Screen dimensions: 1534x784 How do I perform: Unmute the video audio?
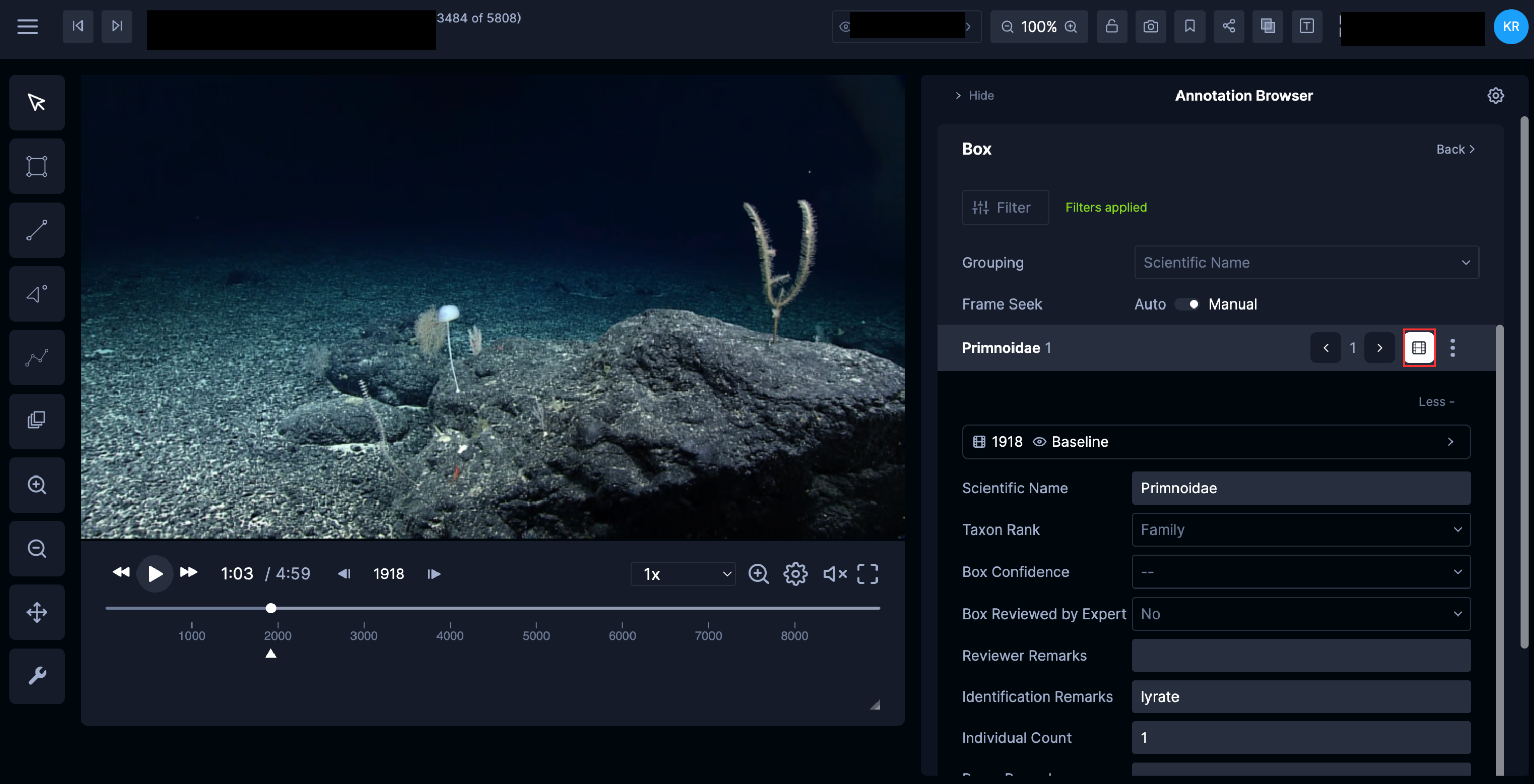pyautogui.click(x=834, y=574)
